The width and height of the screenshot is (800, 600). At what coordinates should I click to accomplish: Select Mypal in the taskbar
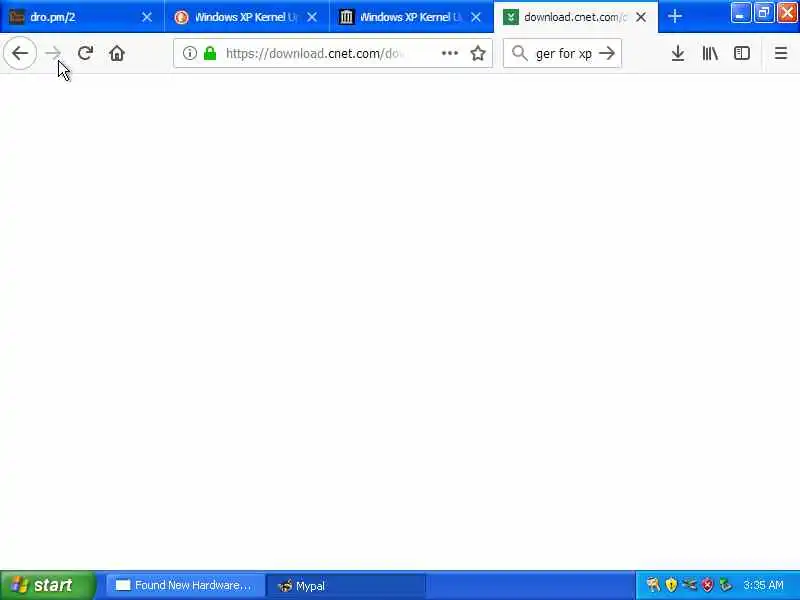346,585
